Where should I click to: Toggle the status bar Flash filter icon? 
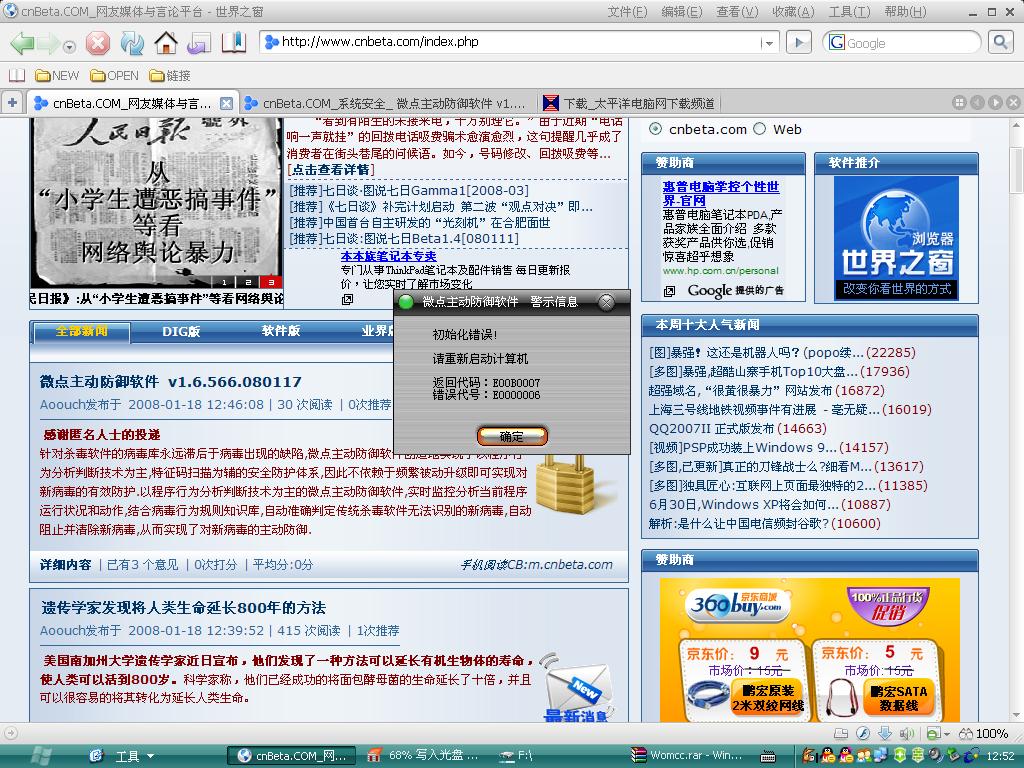(863, 733)
